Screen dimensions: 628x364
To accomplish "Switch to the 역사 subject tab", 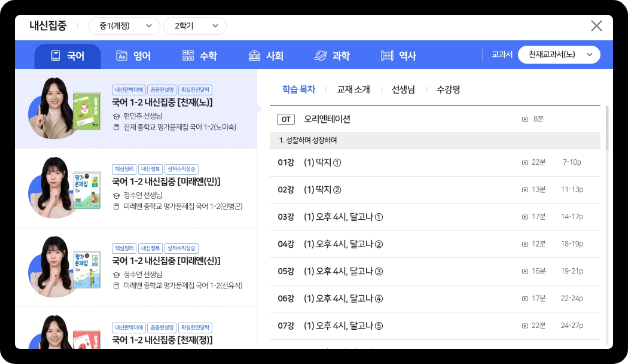I will [399, 56].
